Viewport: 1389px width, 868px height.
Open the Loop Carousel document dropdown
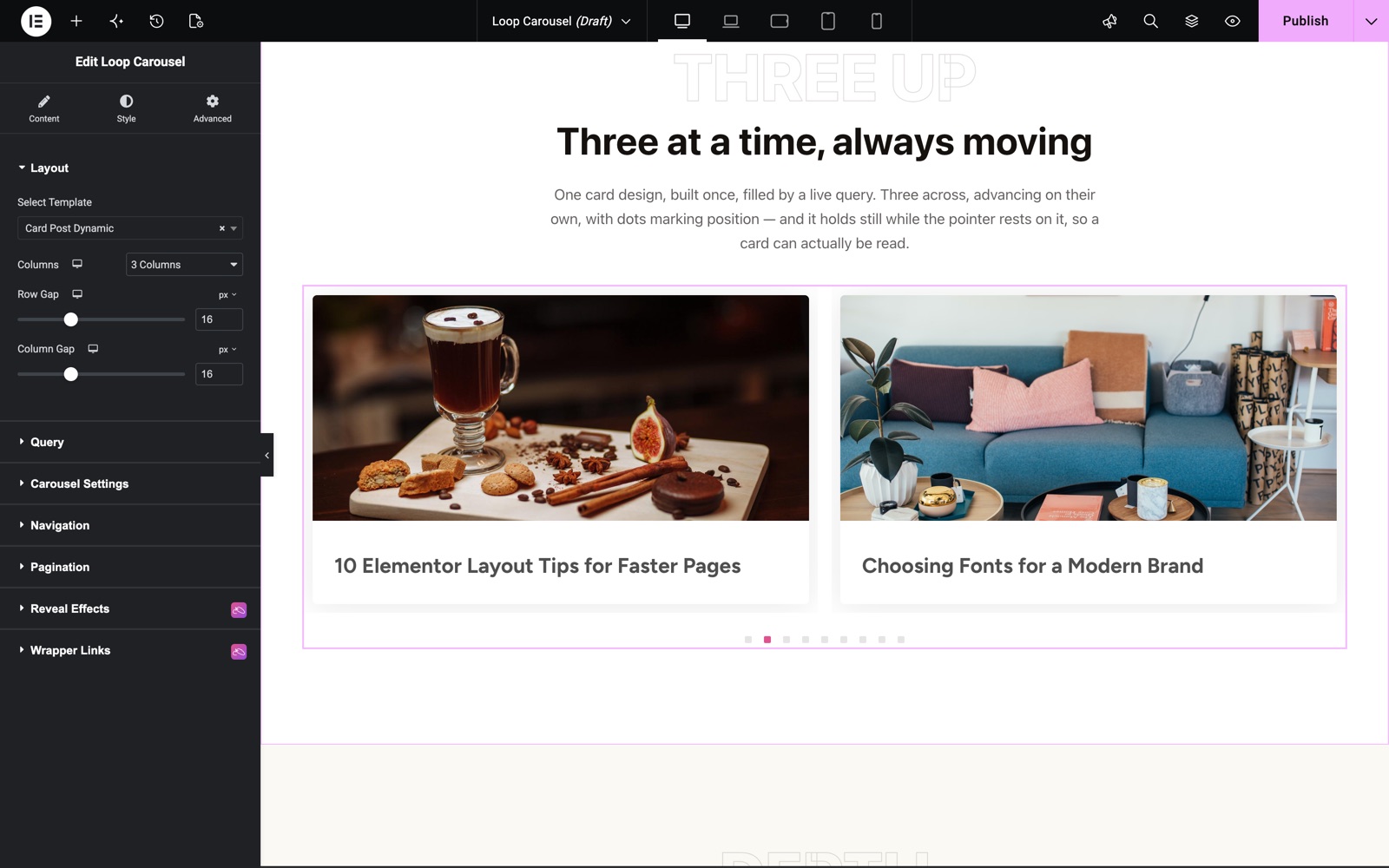point(561,21)
